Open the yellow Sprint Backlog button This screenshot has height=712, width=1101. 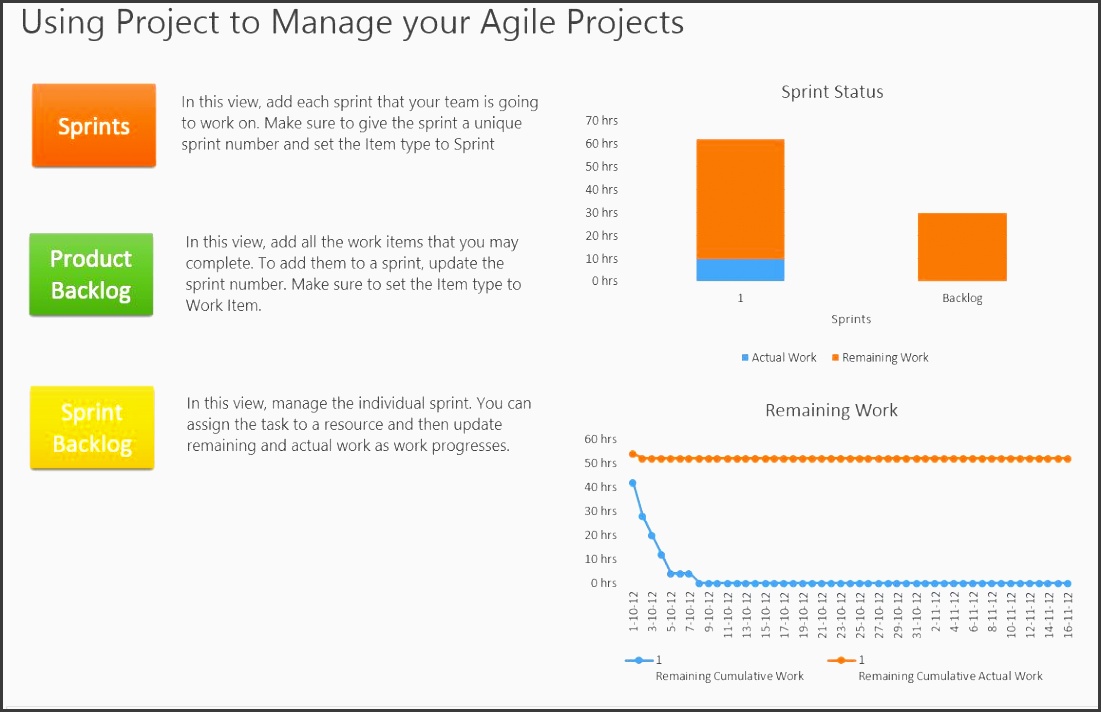[x=92, y=428]
